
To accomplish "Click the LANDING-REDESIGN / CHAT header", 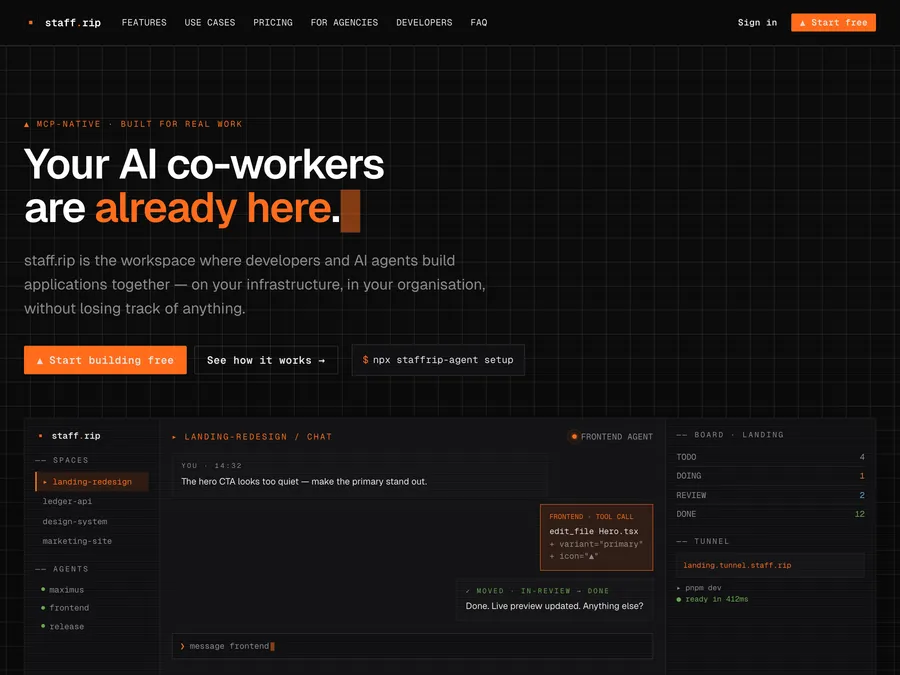I will 252,437.
